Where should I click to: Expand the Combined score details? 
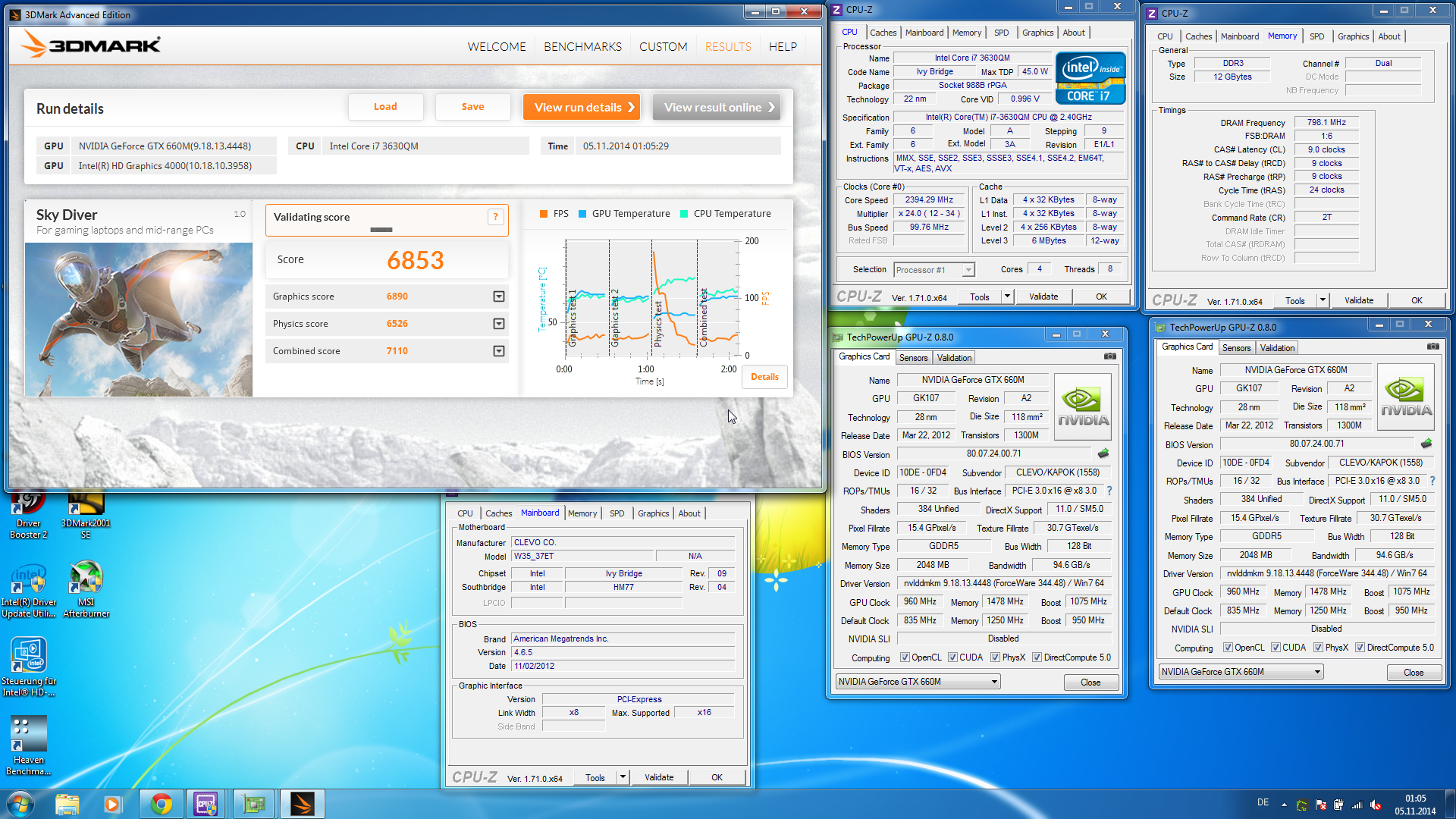499,351
